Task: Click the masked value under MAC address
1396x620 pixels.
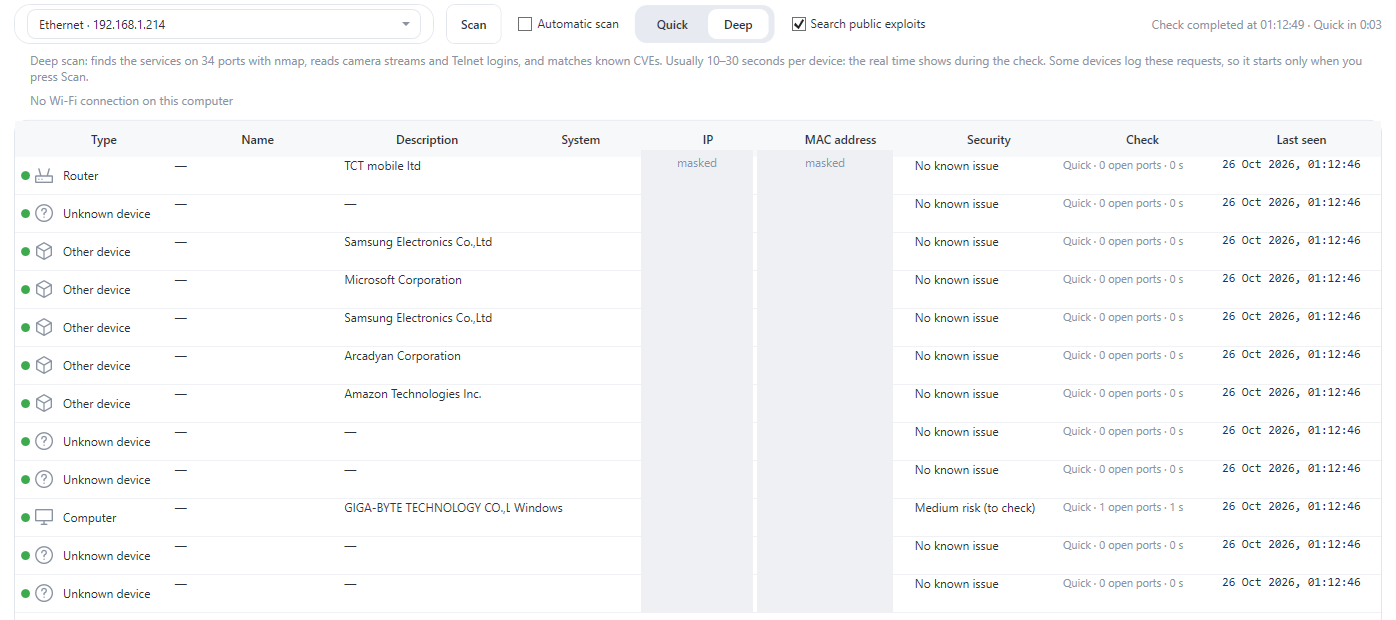Action: (x=825, y=163)
